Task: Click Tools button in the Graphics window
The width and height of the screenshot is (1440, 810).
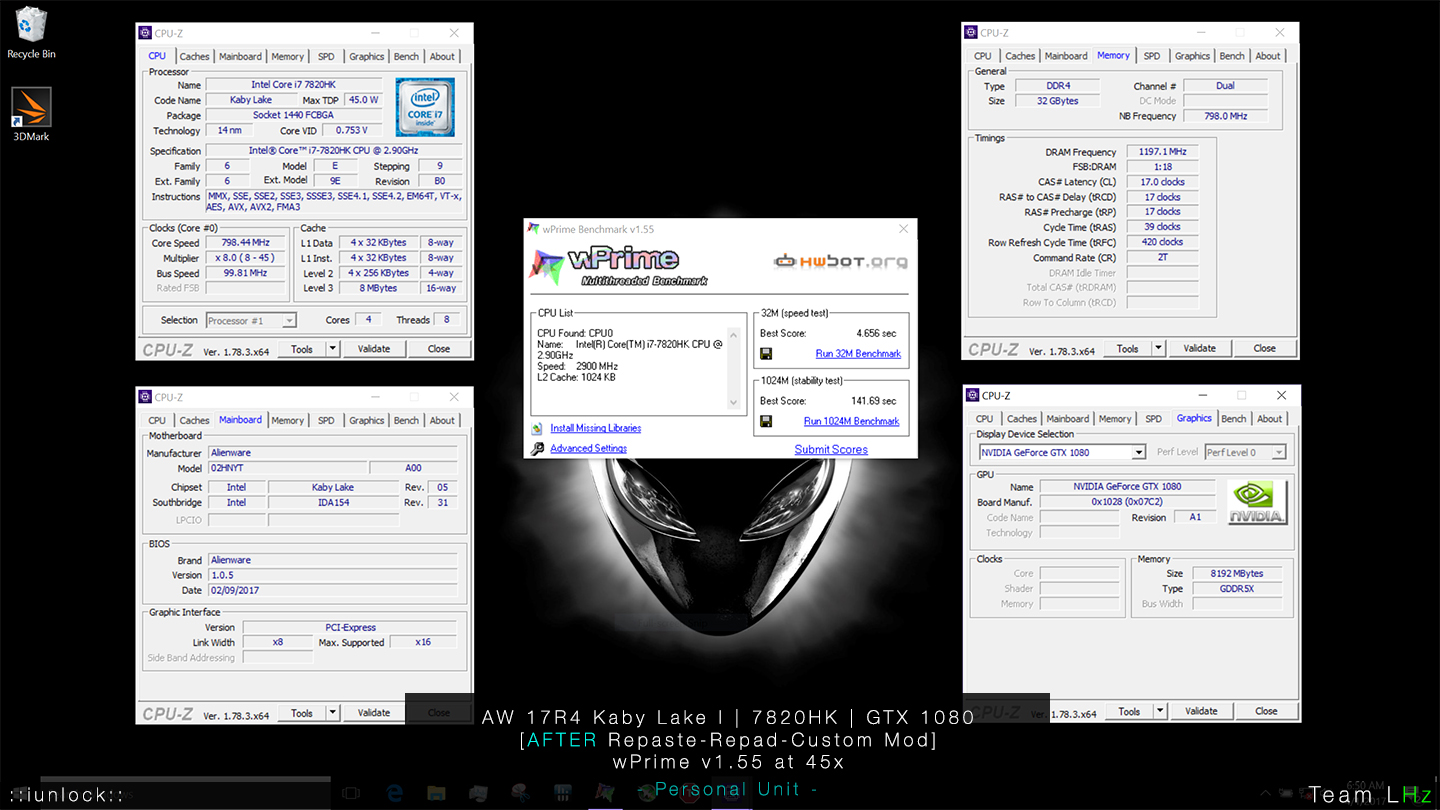Action: pos(1129,711)
